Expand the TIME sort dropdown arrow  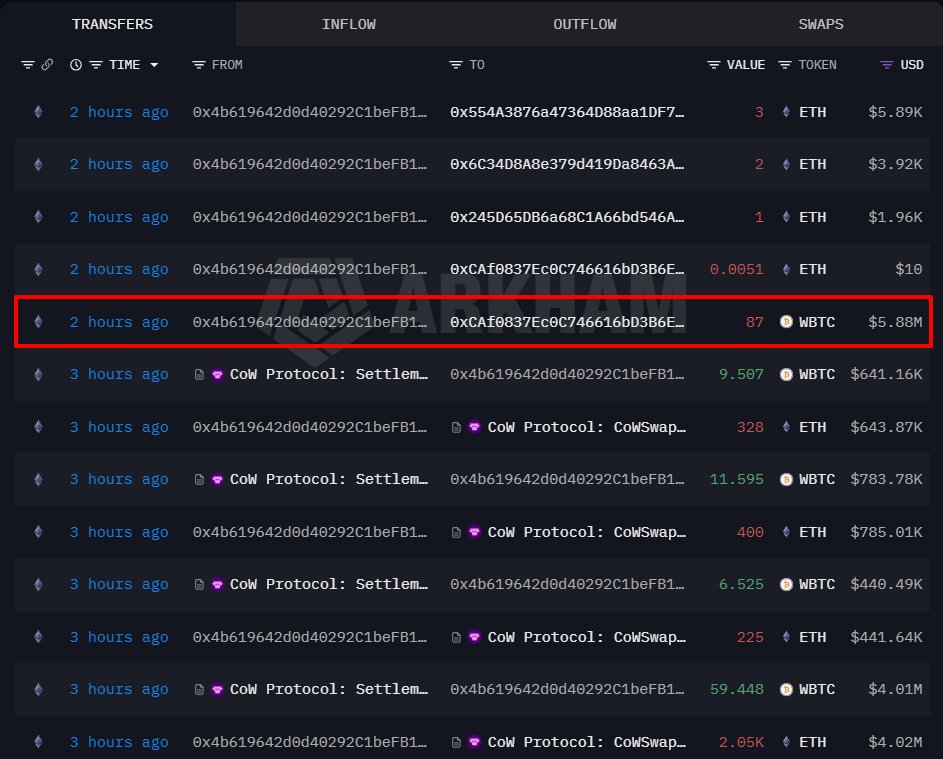pyautogui.click(x=154, y=65)
